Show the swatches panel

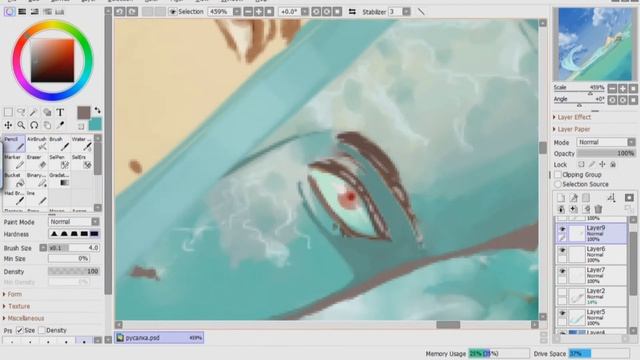point(60,12)
